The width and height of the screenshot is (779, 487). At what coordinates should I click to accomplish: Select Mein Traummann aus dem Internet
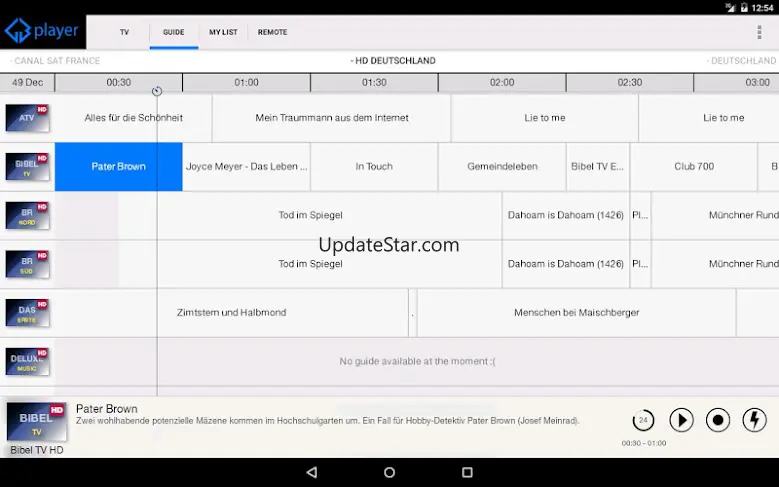click(x=332, y=118)
